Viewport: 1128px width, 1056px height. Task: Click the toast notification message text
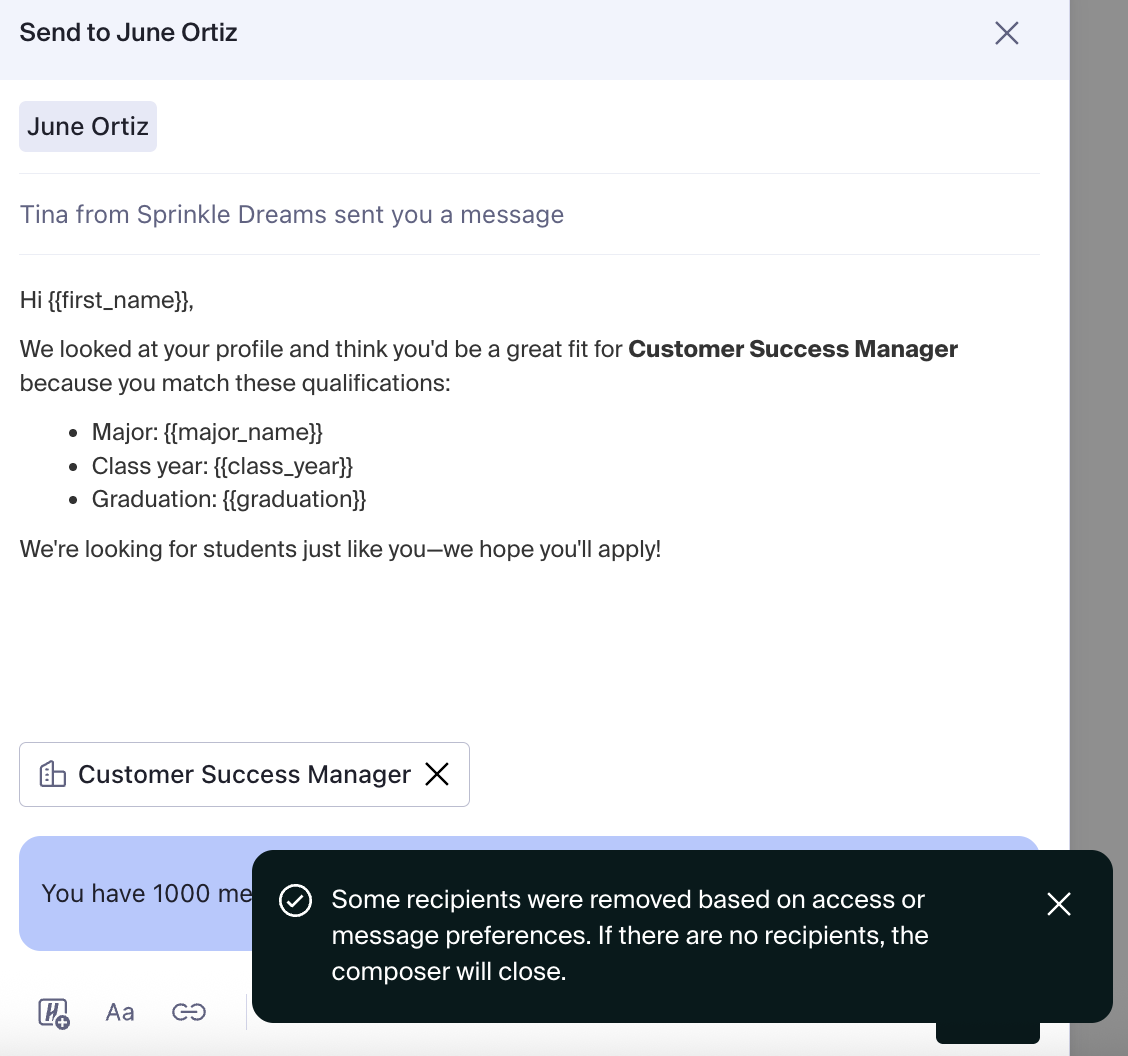click(629, 936)
